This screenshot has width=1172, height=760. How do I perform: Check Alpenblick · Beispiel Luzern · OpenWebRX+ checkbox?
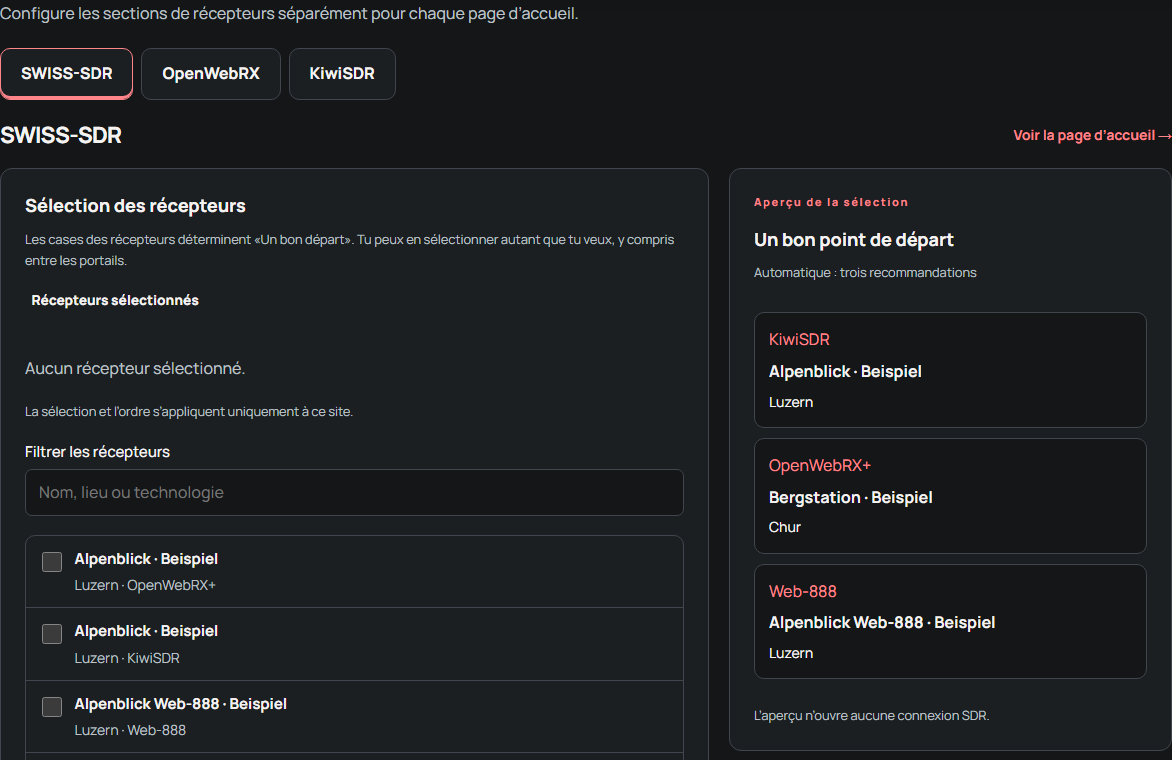point(52,562)
